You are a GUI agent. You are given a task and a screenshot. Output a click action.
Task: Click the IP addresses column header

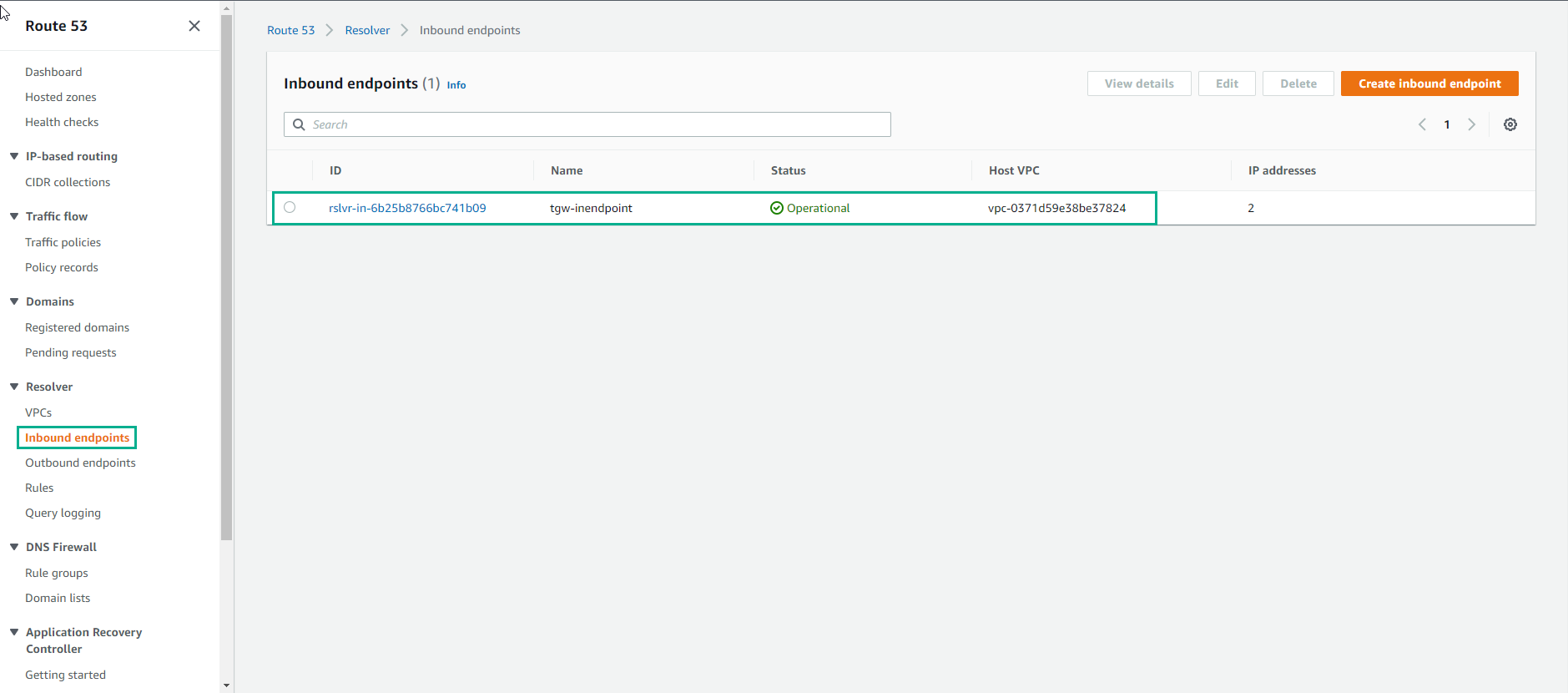(x=1282, y=170)
